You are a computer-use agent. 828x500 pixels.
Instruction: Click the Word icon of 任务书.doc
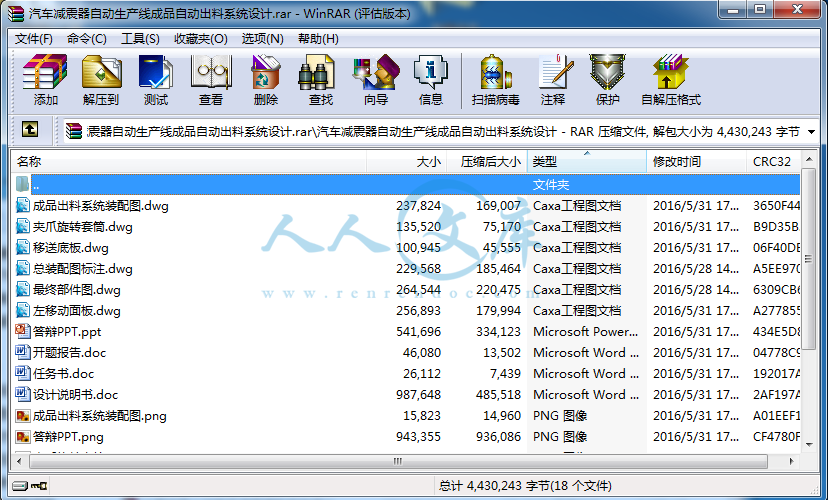(x=23, y=373)
